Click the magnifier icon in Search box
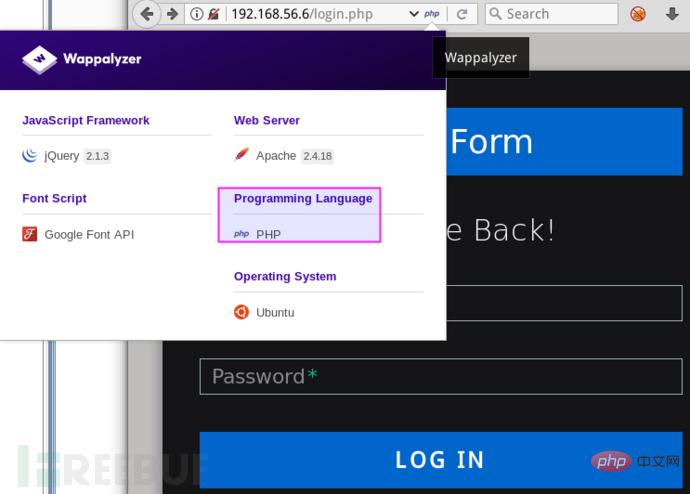690x494 pixels. [495, 14]
